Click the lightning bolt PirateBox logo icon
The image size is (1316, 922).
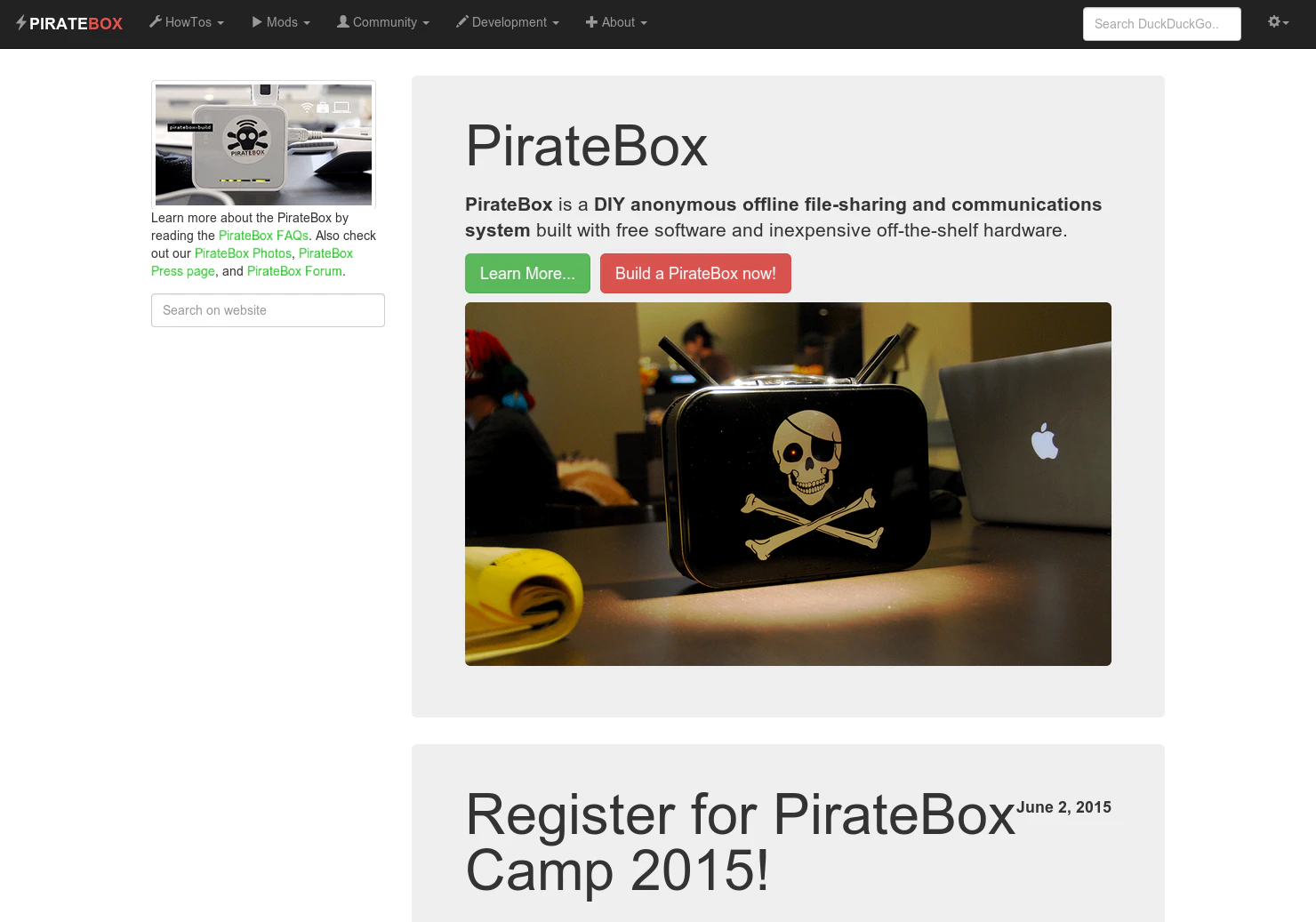22,23
